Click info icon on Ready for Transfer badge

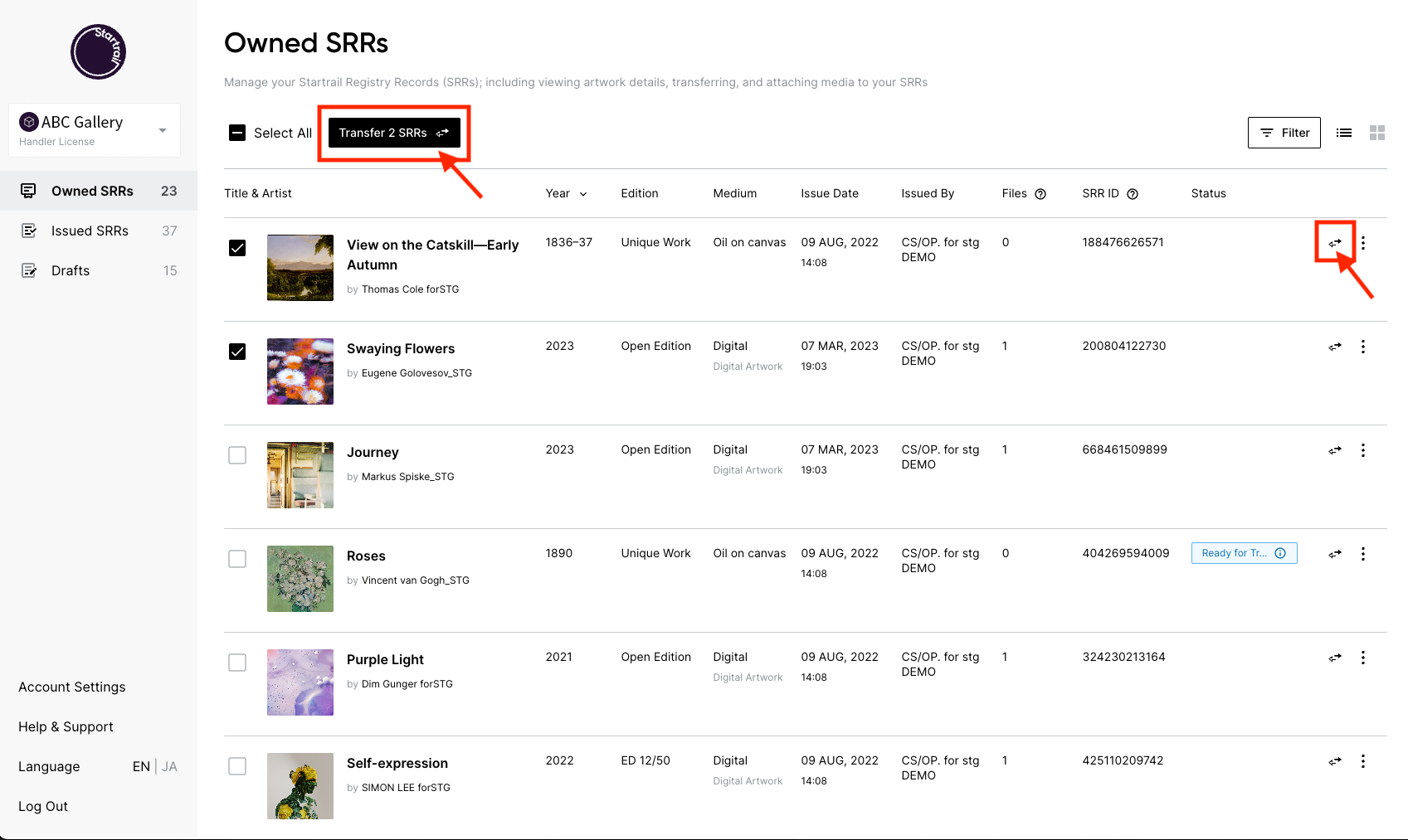(1280, 553)
